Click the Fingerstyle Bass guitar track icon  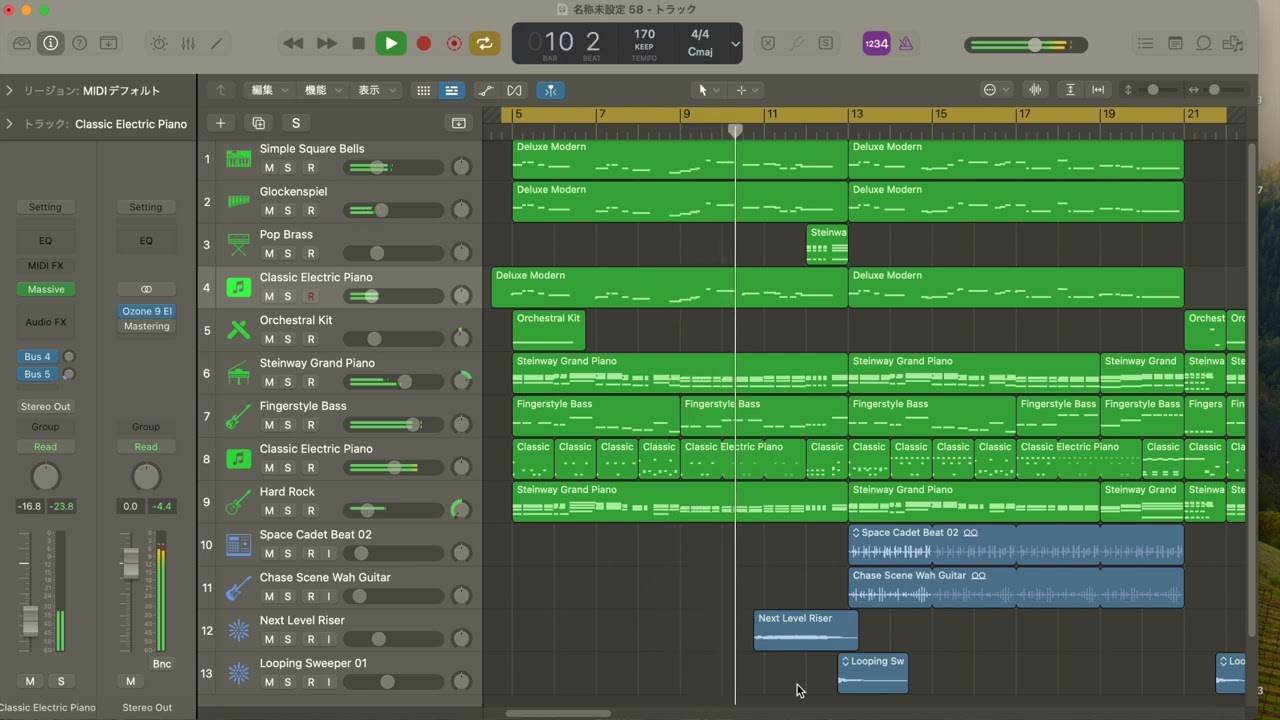(238, 416)
